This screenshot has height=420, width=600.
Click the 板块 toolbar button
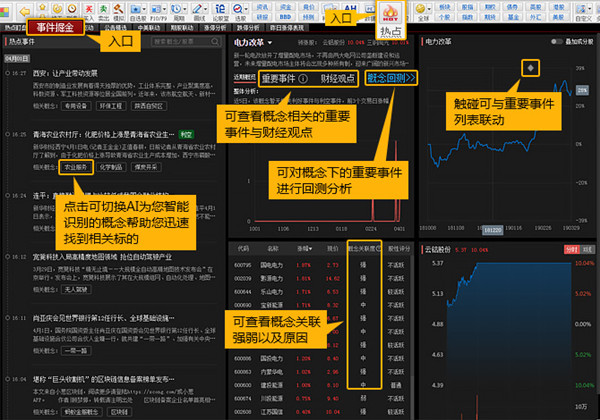444,7
